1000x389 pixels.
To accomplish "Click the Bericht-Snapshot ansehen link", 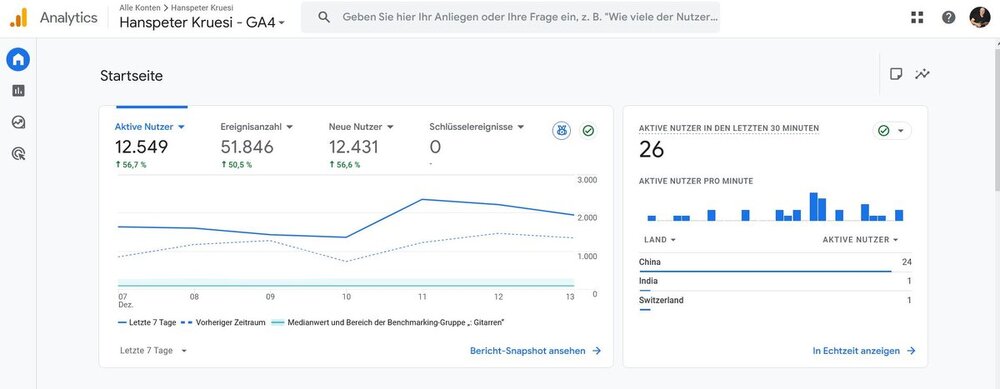I will click(536, 351).
